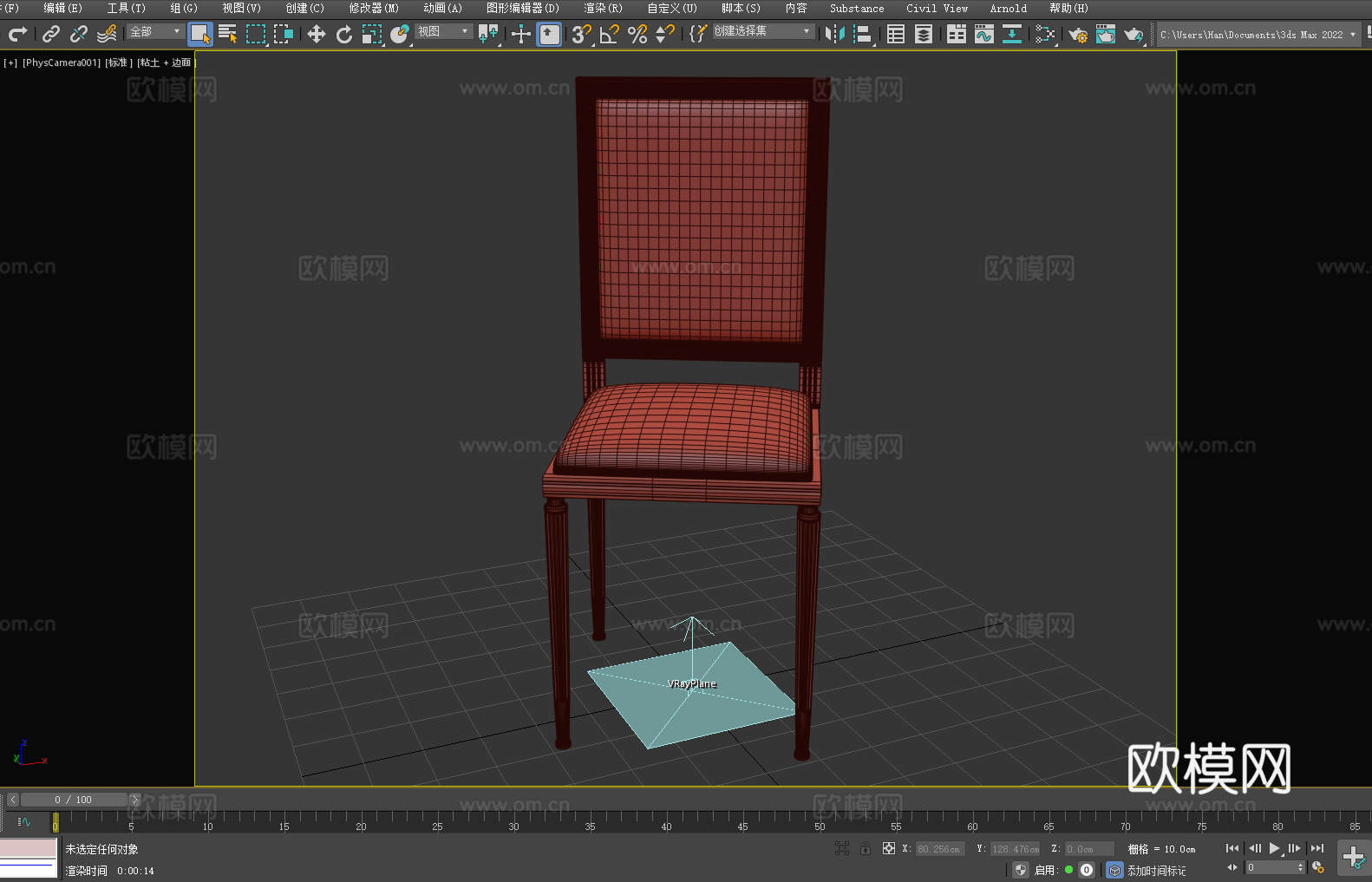Open the Scene Explorer toggle
The image size is (1372, 882).
coord(896,34)
